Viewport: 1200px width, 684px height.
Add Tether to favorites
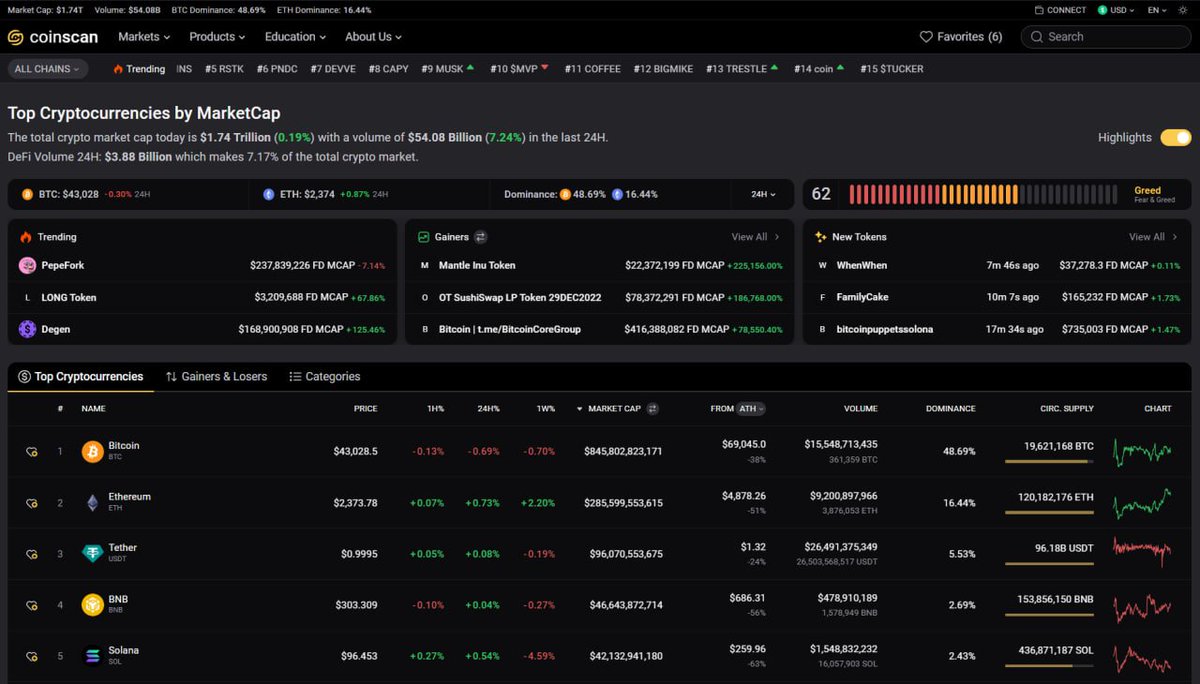coord(32,554)
